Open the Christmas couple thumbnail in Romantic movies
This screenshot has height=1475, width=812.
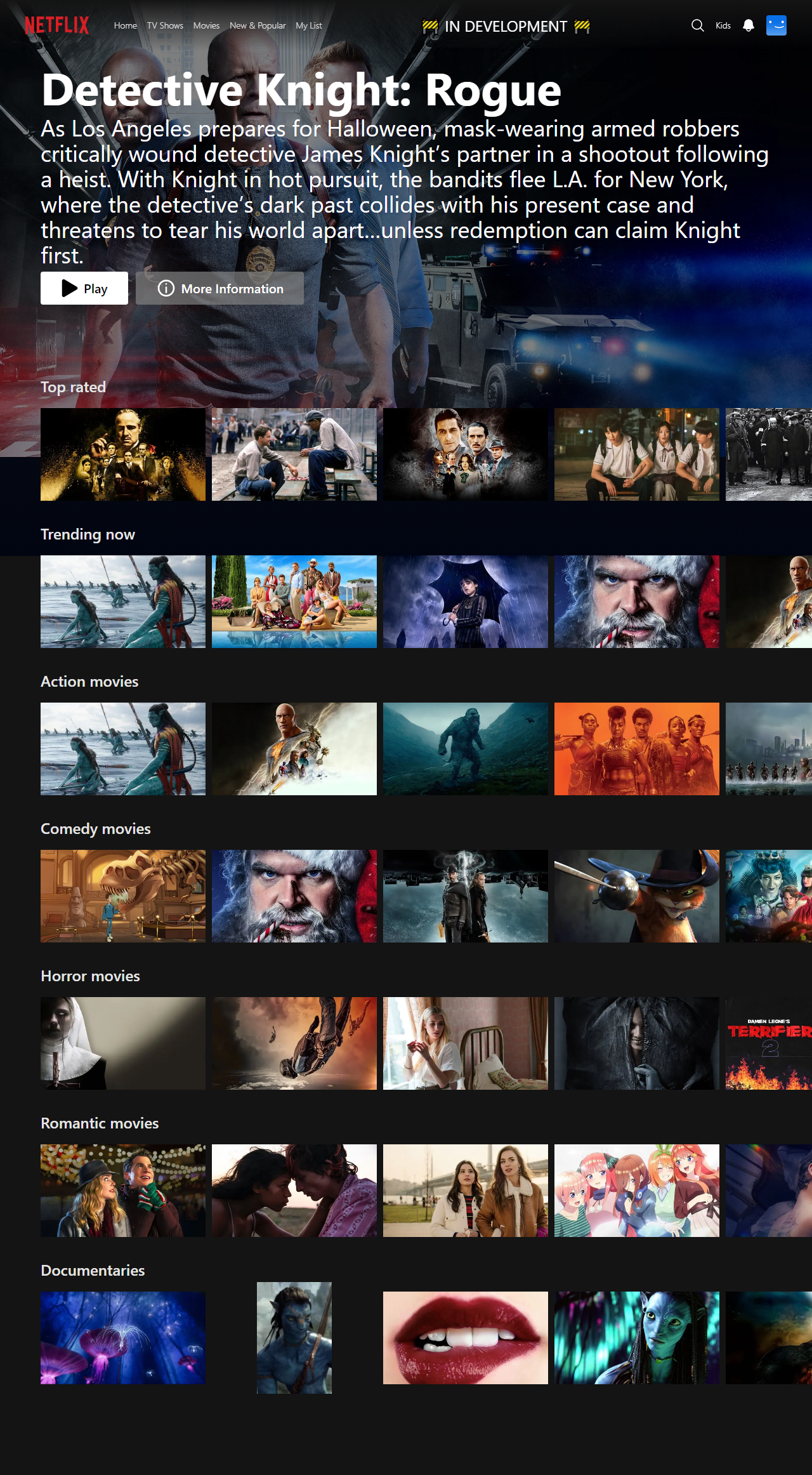point(123,1191)
